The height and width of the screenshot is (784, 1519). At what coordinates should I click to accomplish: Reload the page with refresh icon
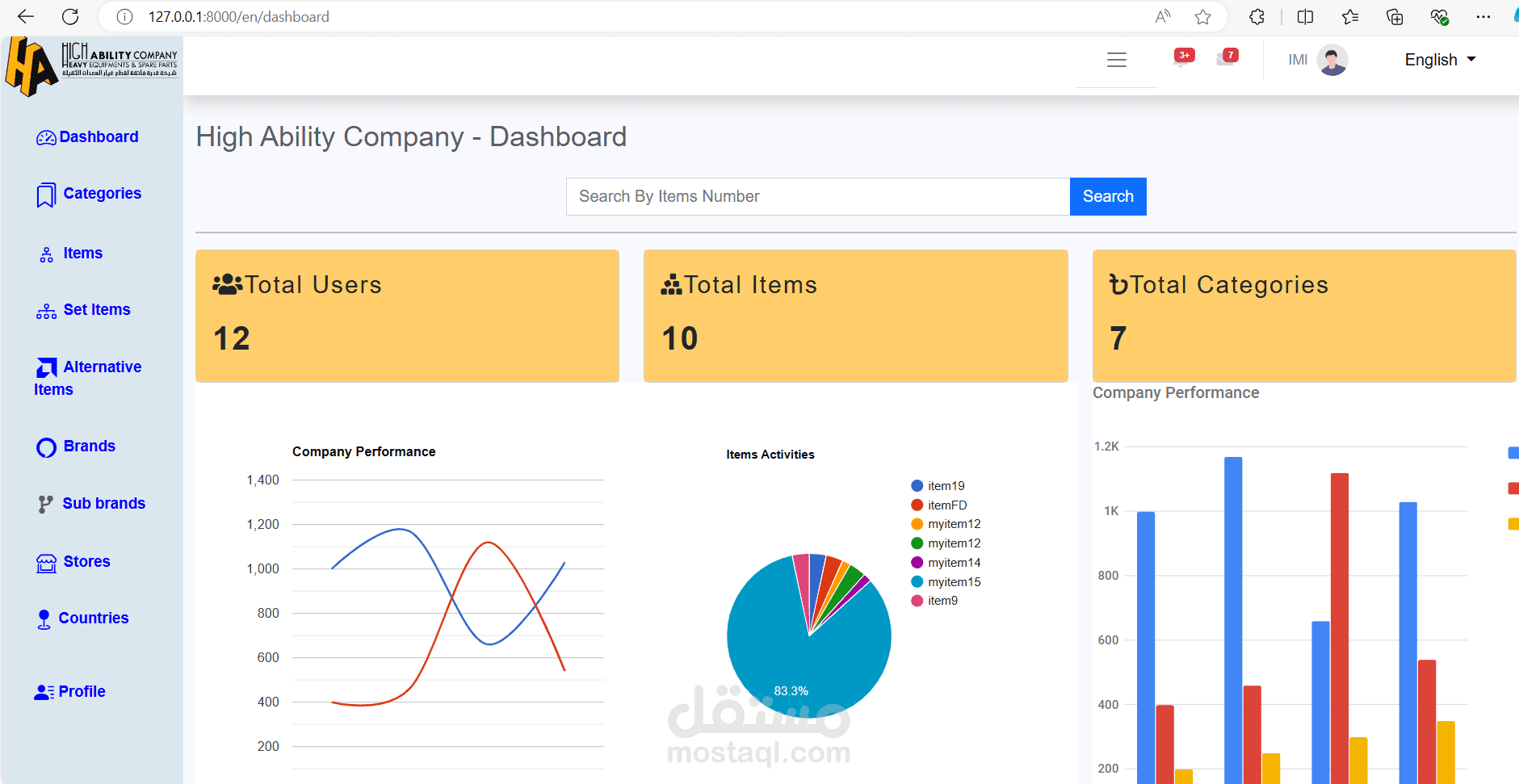click(70, 16)
